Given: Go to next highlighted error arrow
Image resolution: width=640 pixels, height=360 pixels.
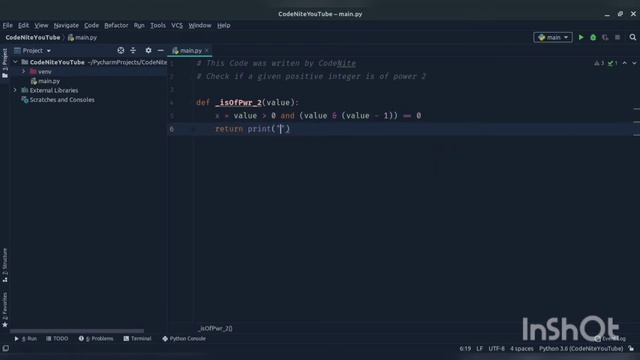Looking at the screenshot, I should pyautogui.click(x=634, y=63).
